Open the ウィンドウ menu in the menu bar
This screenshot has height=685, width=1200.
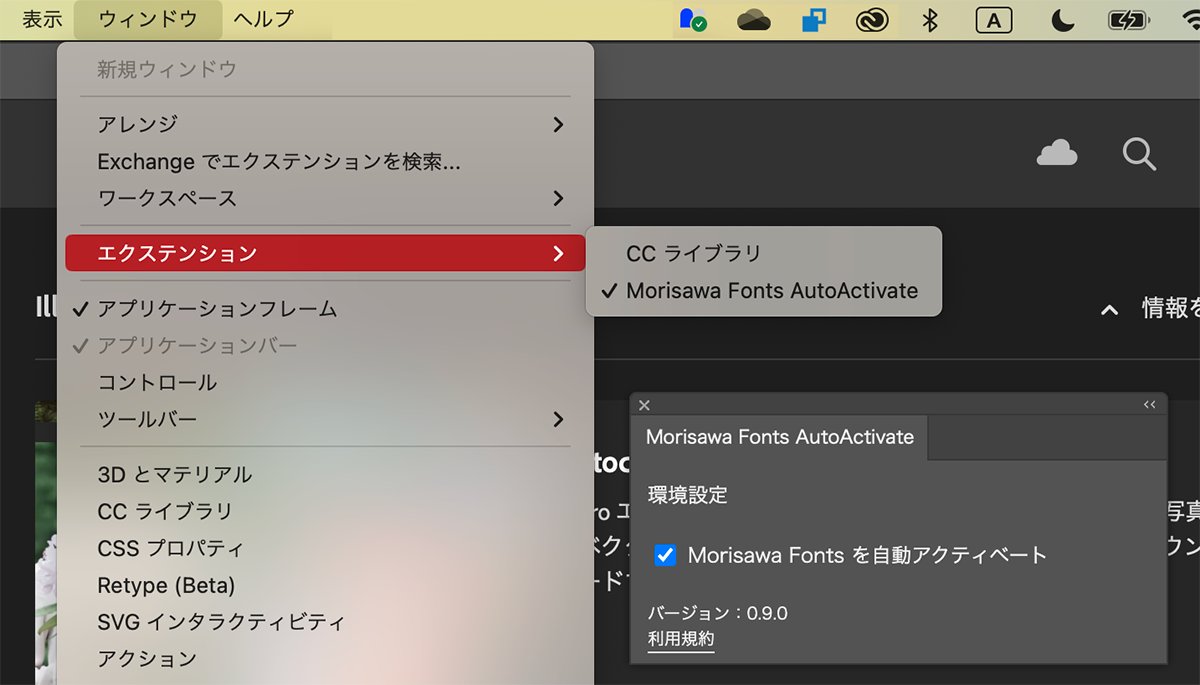[x=148, y=19]
